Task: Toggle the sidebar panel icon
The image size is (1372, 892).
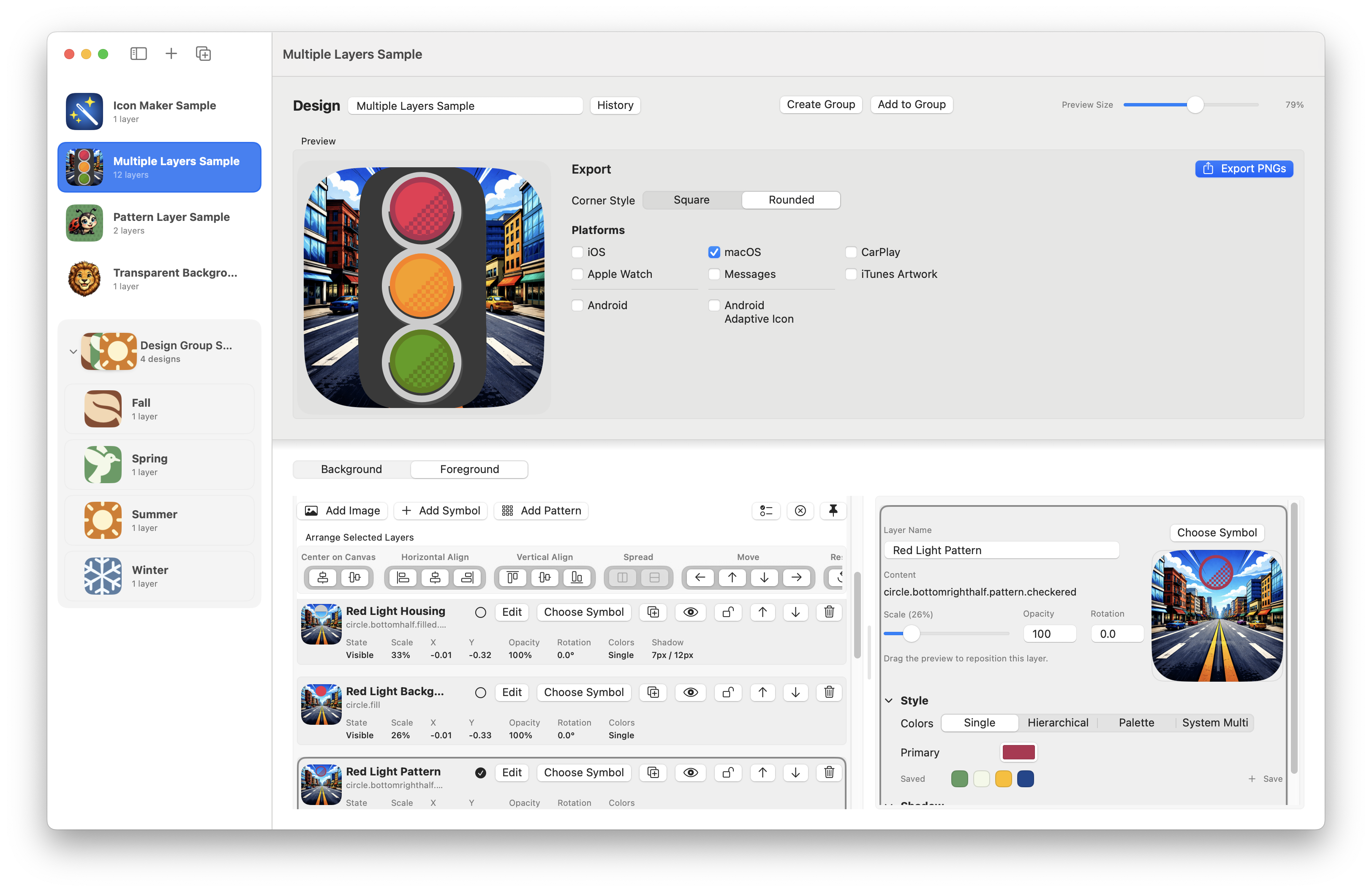Action: [x=139, y=54]
